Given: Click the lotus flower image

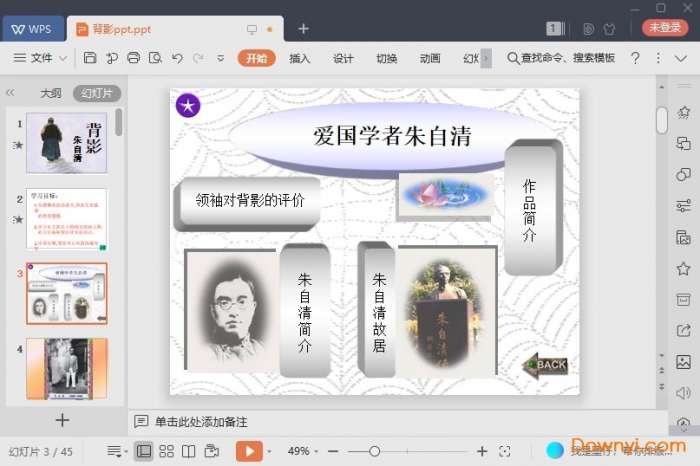Looking at the screenshot, I should [445, 195].
